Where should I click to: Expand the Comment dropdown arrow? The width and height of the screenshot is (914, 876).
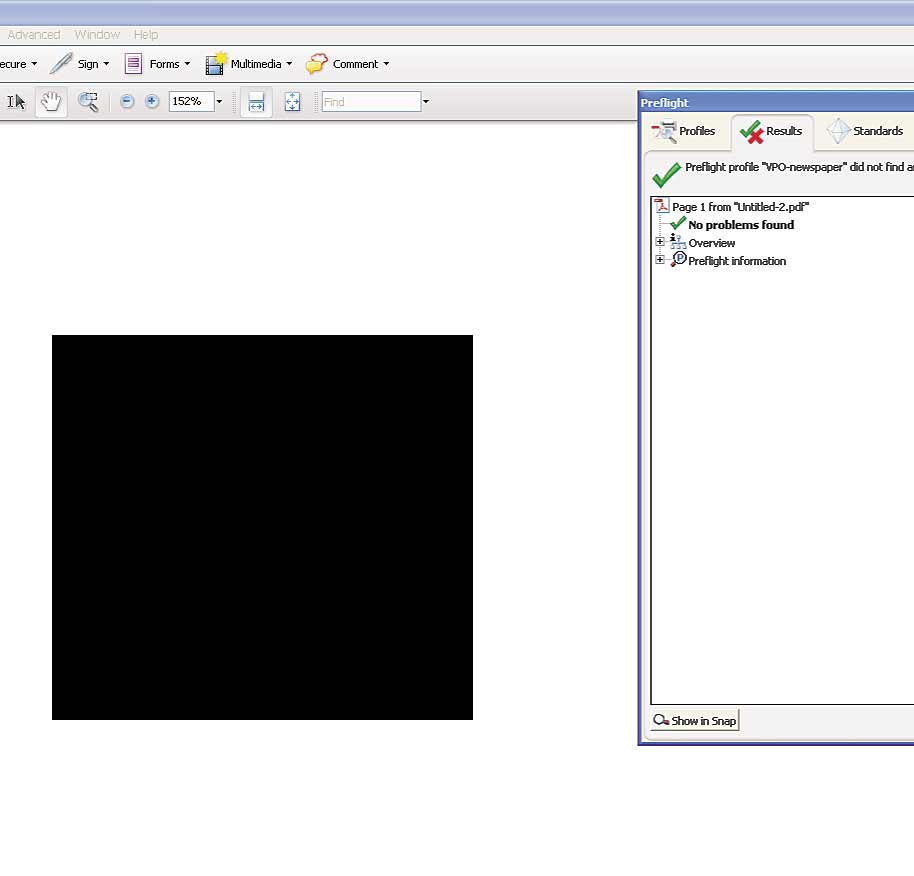[386, 64]
